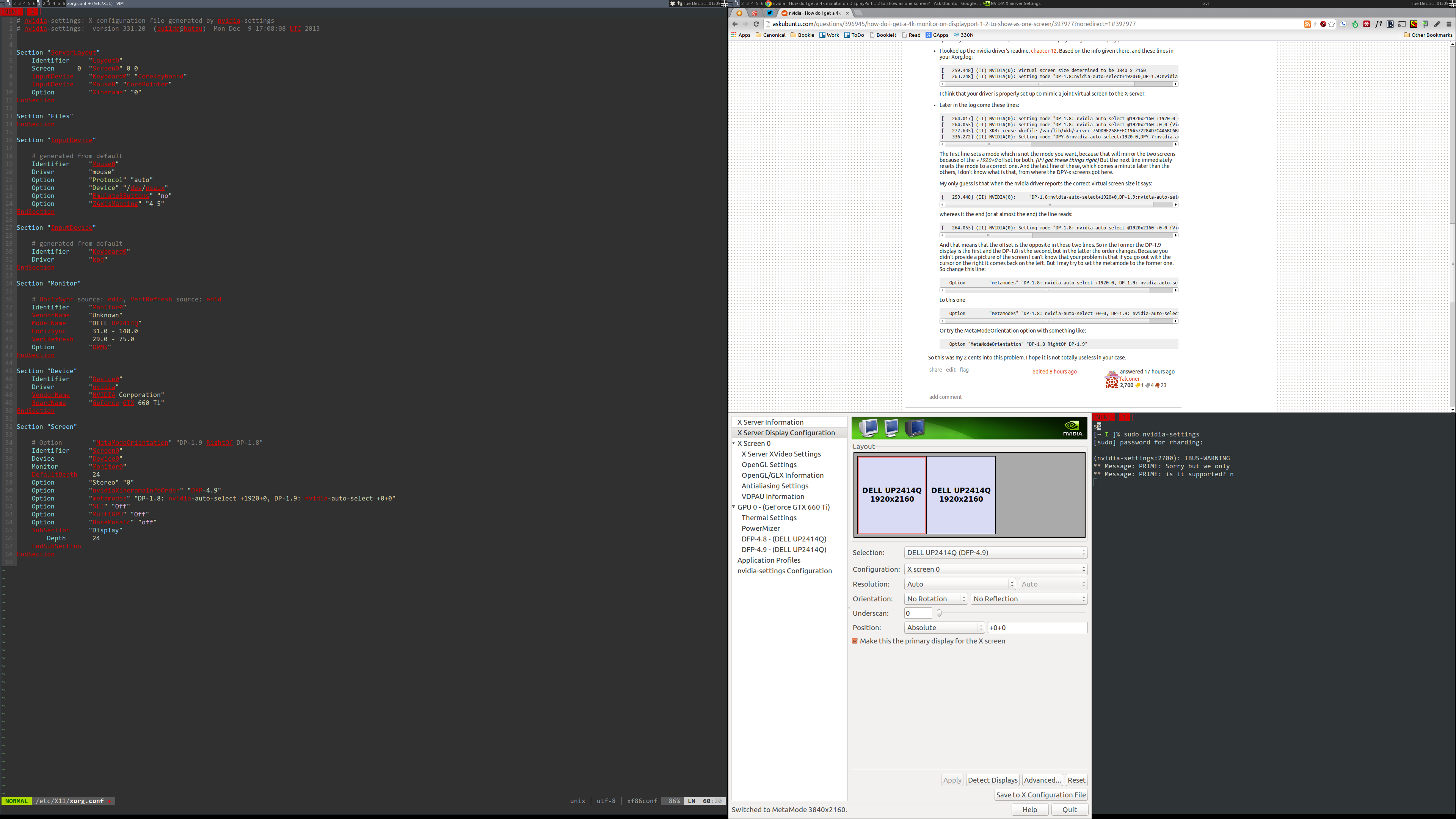
Task: Click the add comment link
Action: point(946,397)
